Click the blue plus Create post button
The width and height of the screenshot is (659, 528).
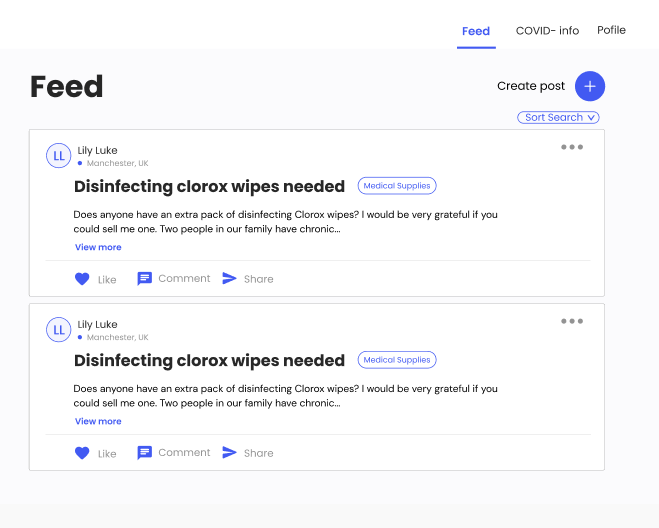[x=590, y=86]
